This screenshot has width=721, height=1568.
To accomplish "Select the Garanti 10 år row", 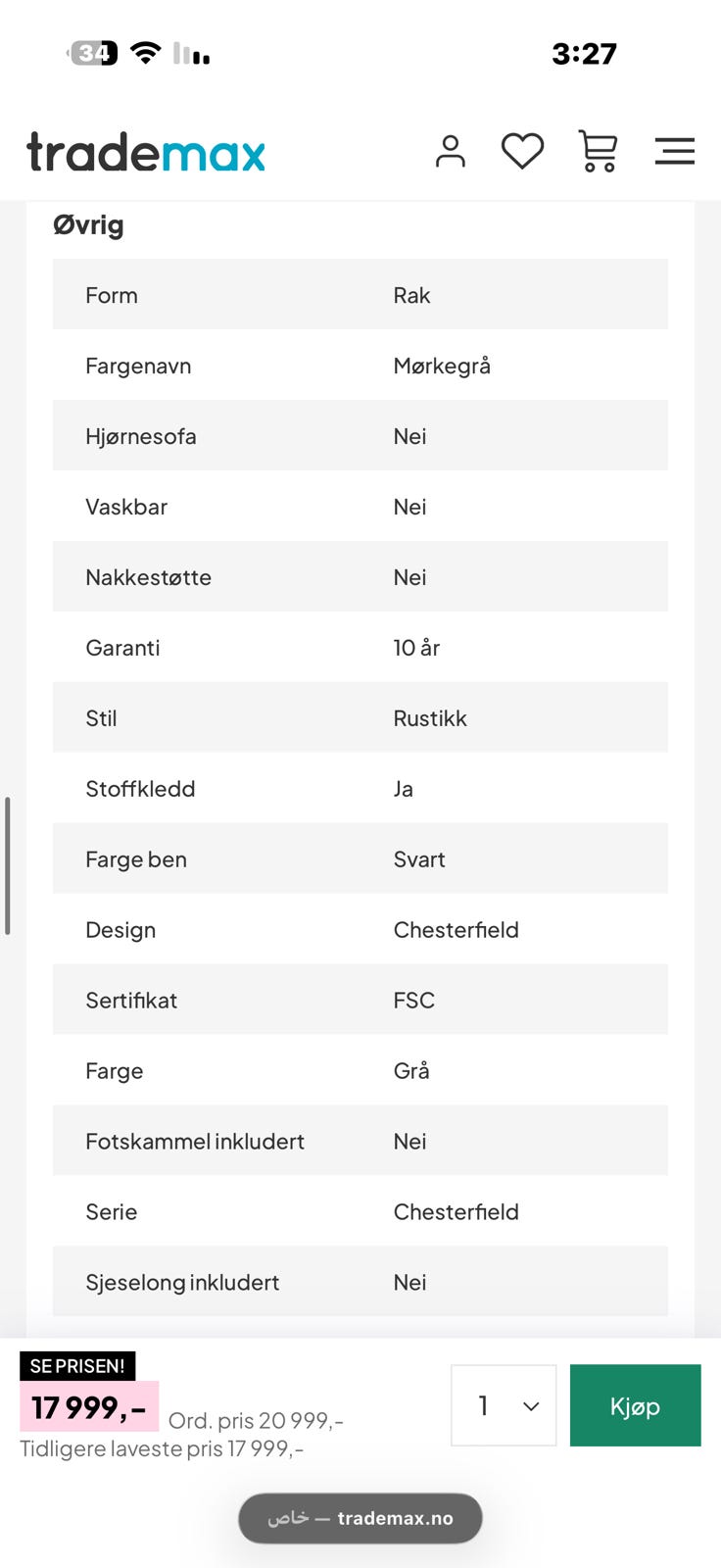I will click(360, 647).
